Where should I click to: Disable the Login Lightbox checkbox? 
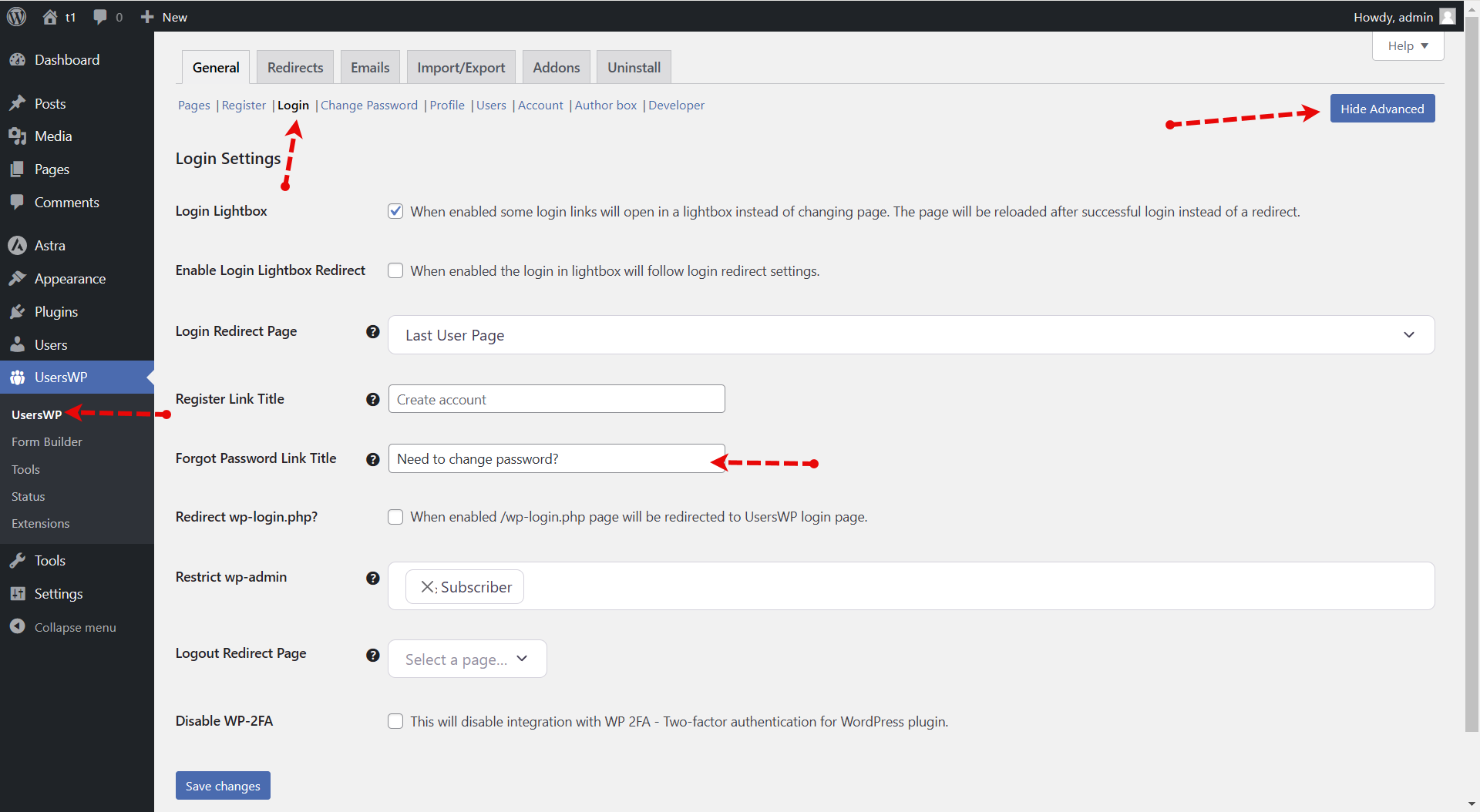(x=395, y=212)
